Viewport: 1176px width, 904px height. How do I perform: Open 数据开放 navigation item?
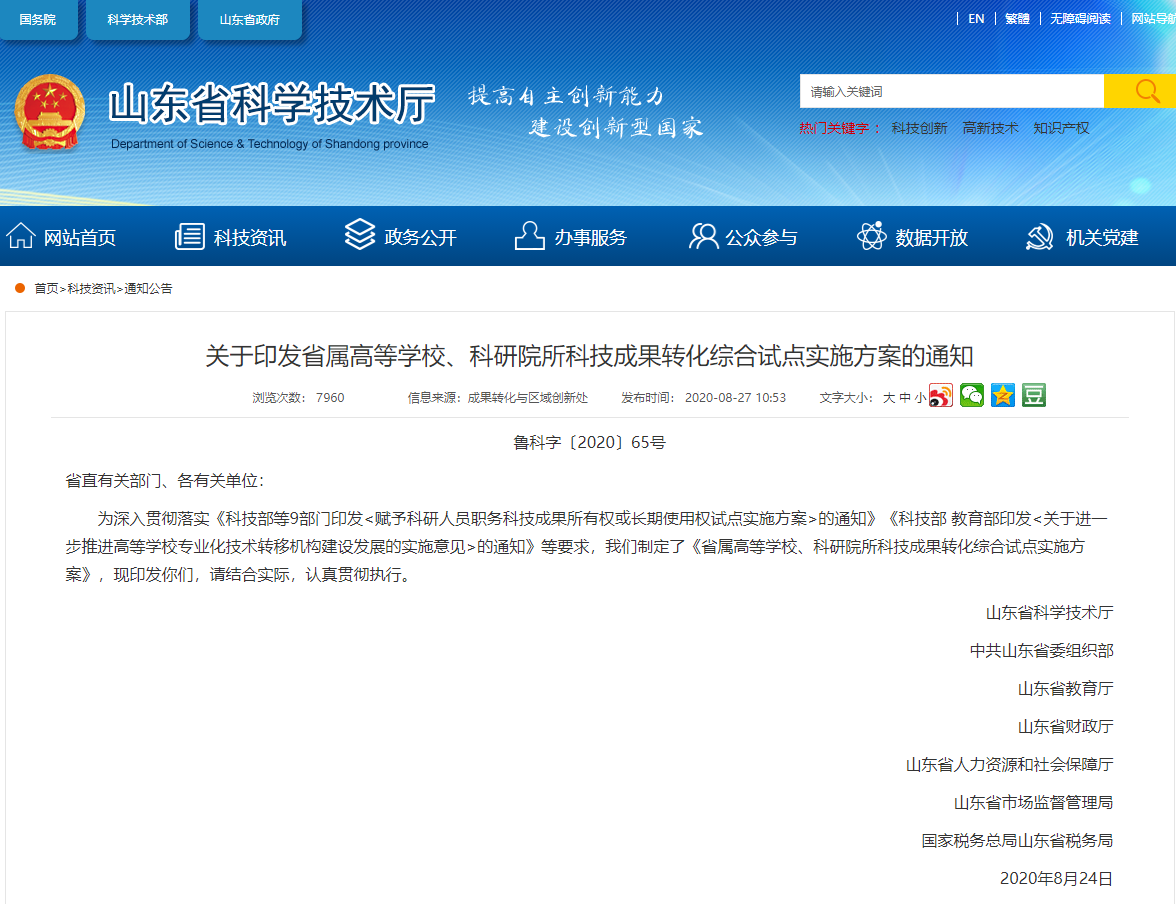[913, 237]
